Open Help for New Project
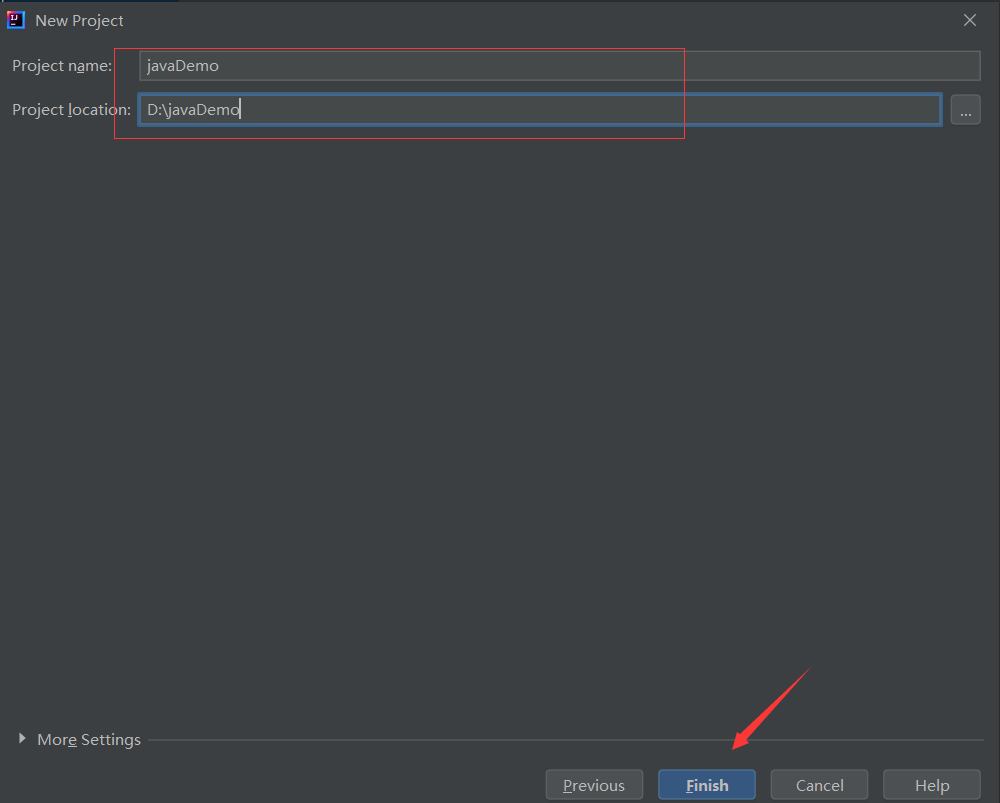The height and width of the screenshot is (803, 1000). pyautogui.click(x=932, y=785)
